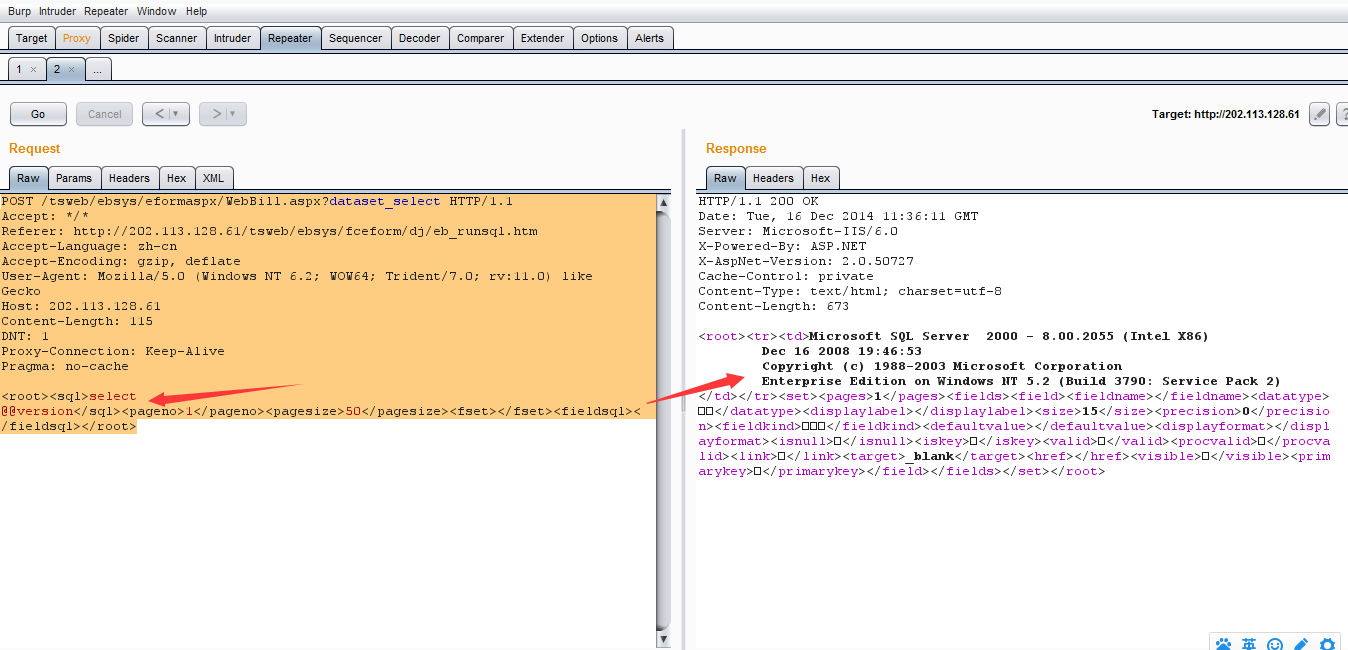This screenshot has height=650, width=1348.
Task: Show response Headers tab
Action: [x=773, y=178]
